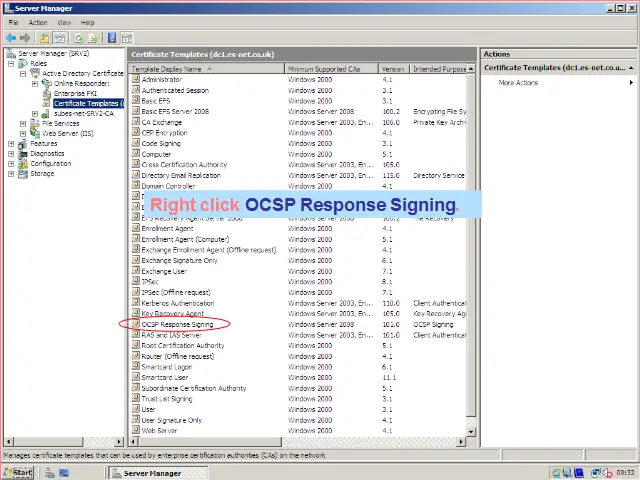Sort by Version column header
640x480 pixels.
click(394, 69)
